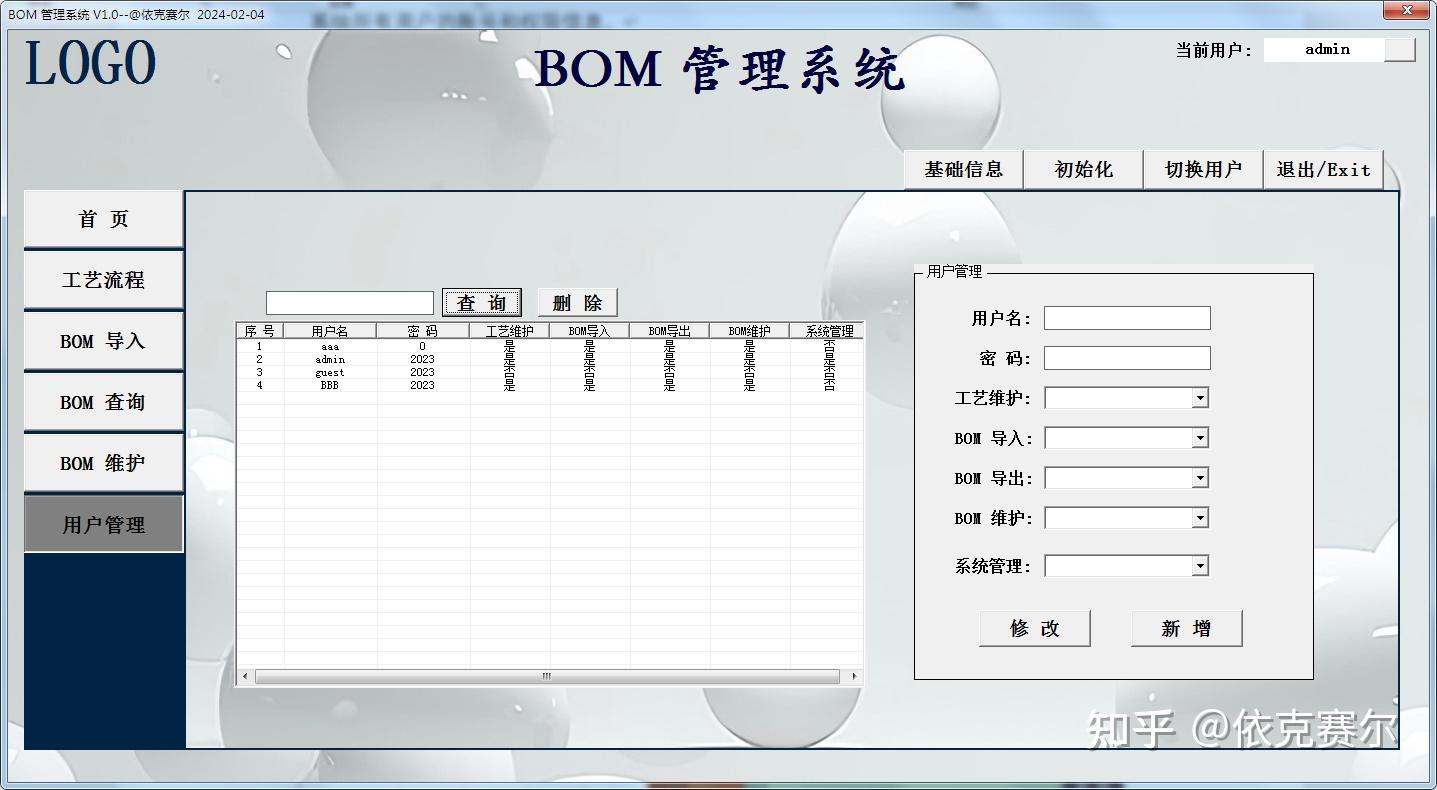Click 退出/Exit to quit the system
1437x790 pixels.
[x=1323, y=169]
